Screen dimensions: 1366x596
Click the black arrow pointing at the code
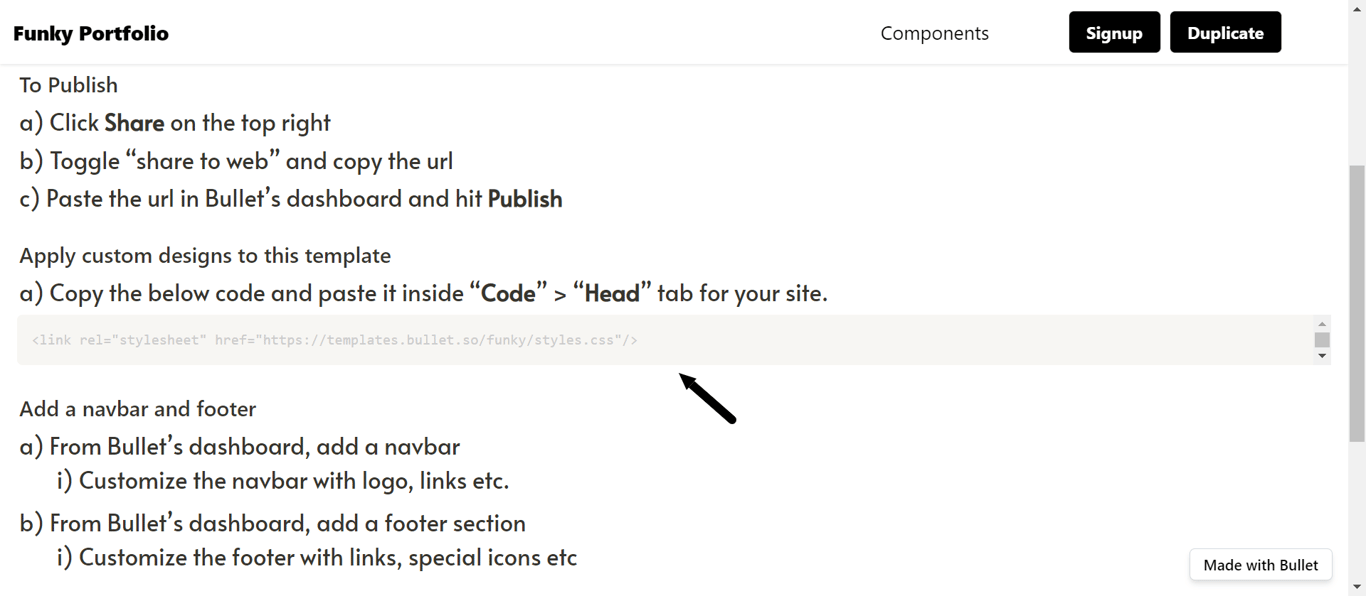pyautogui.click(x=707, y=398)
